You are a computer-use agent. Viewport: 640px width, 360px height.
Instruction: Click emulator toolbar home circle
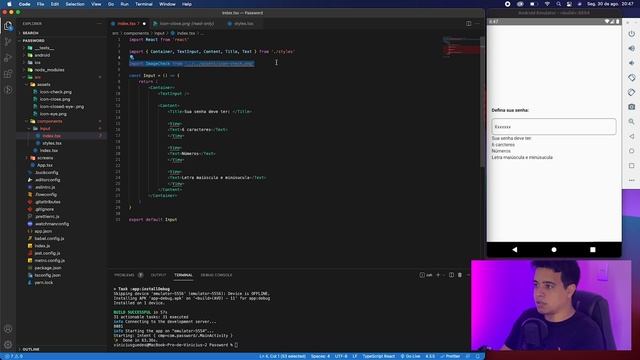pyautogui.click(x=632, y=151)
